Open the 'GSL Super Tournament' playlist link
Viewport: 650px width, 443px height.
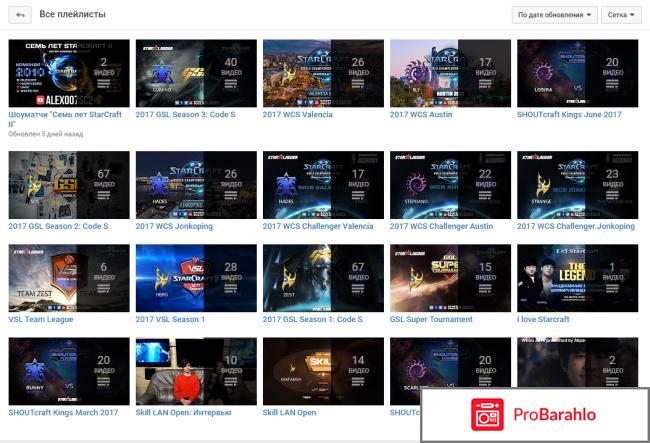[432, 320]
